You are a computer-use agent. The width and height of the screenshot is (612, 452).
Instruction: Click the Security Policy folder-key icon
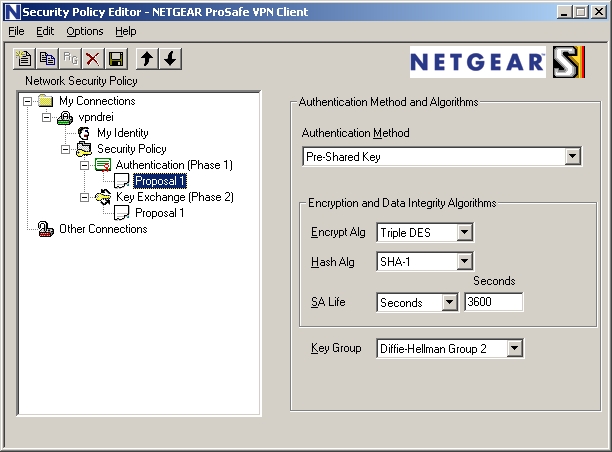click(84, 149)
